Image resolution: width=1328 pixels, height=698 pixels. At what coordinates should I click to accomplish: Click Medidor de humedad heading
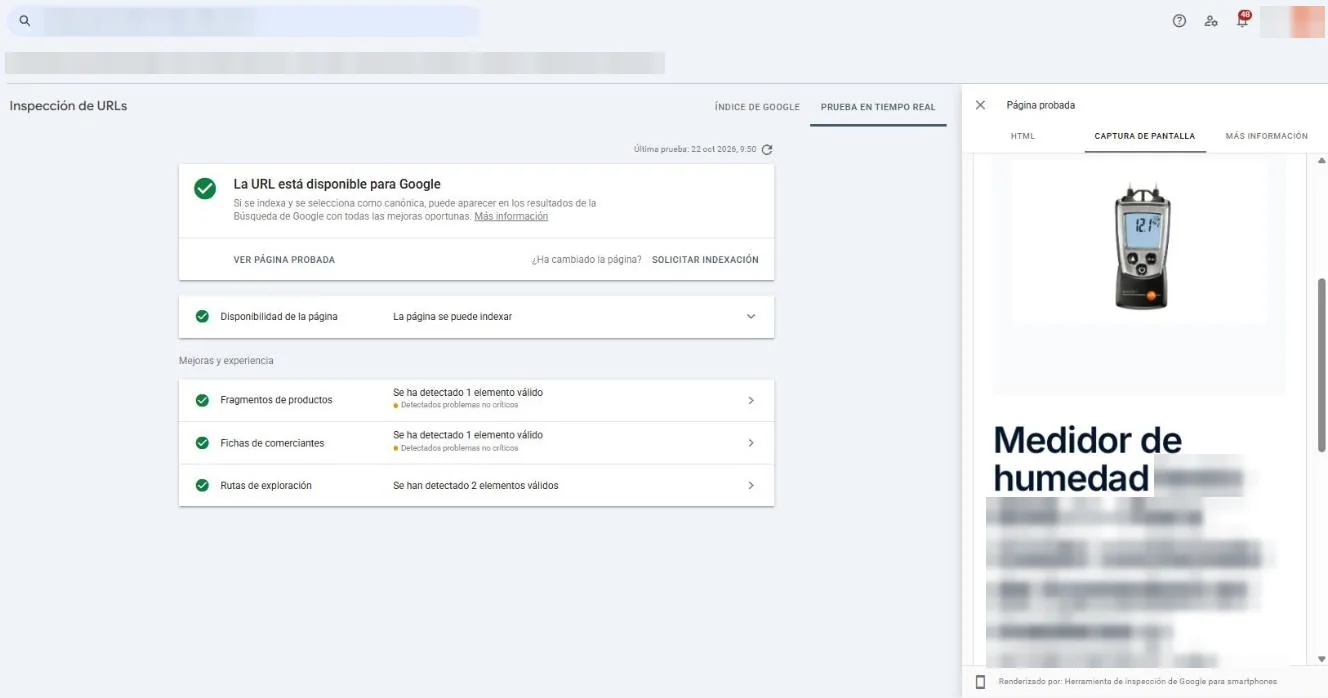[x=1087, y=459]
